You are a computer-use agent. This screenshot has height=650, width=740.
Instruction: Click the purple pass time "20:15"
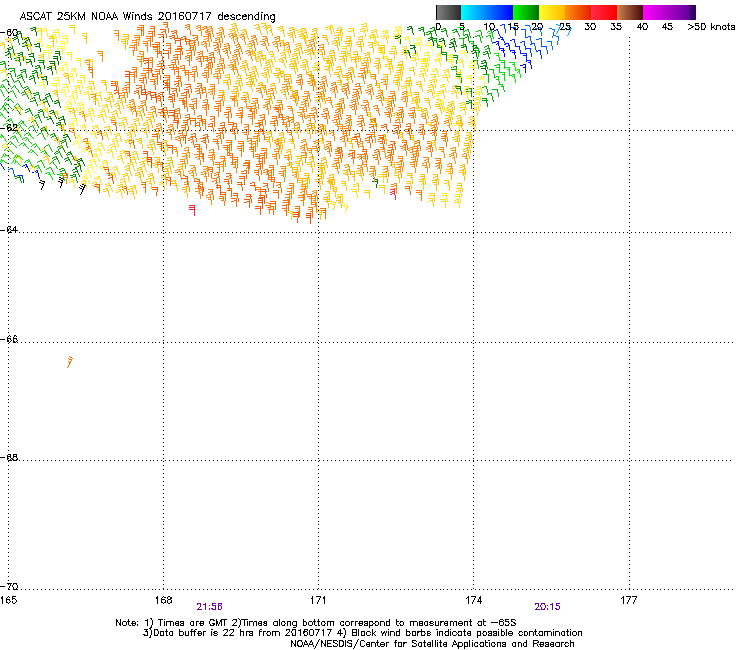point(547,607)
